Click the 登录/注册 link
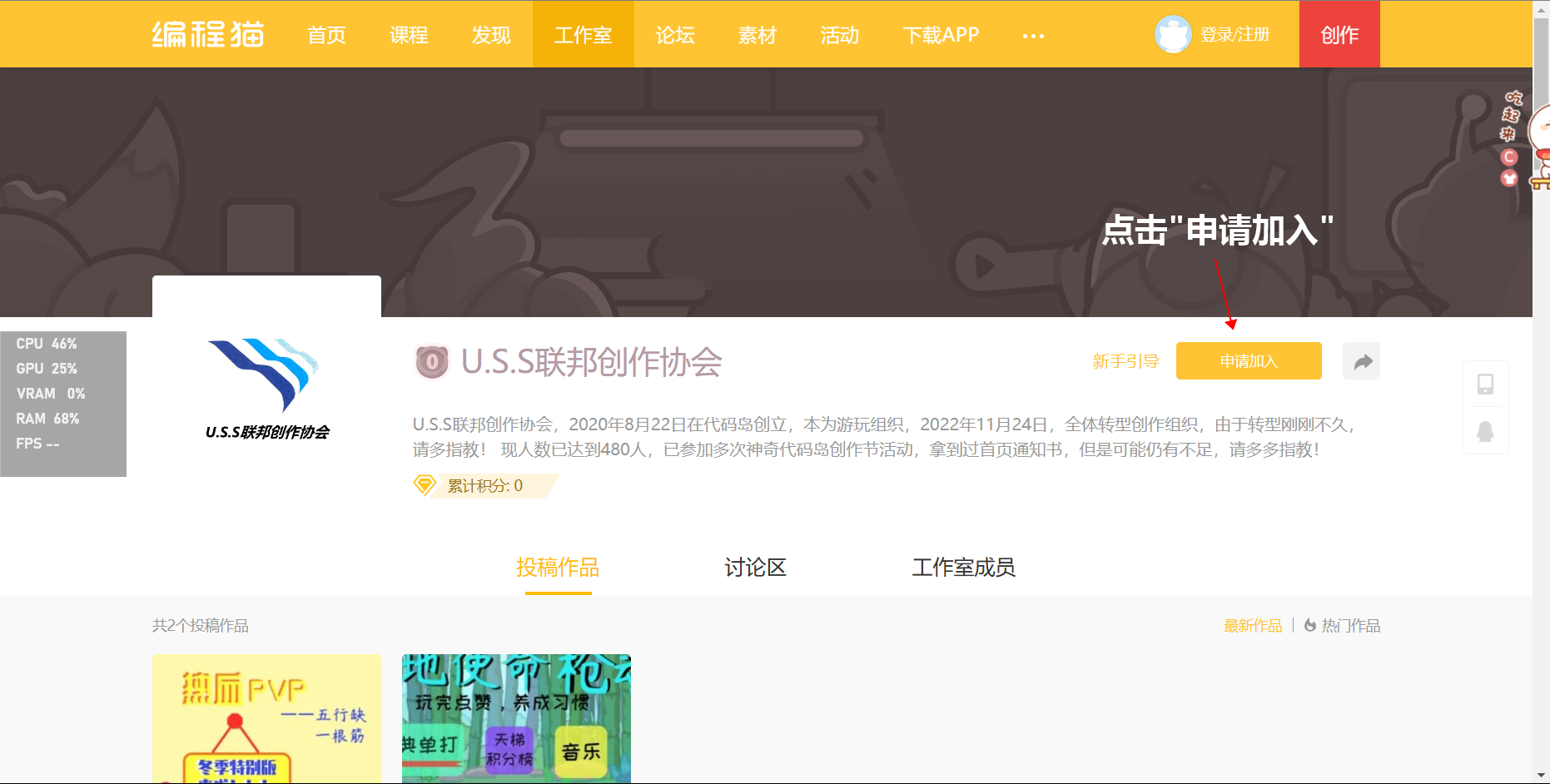Viewport: 1550px width, 784px height. (x=1235, y=35)
